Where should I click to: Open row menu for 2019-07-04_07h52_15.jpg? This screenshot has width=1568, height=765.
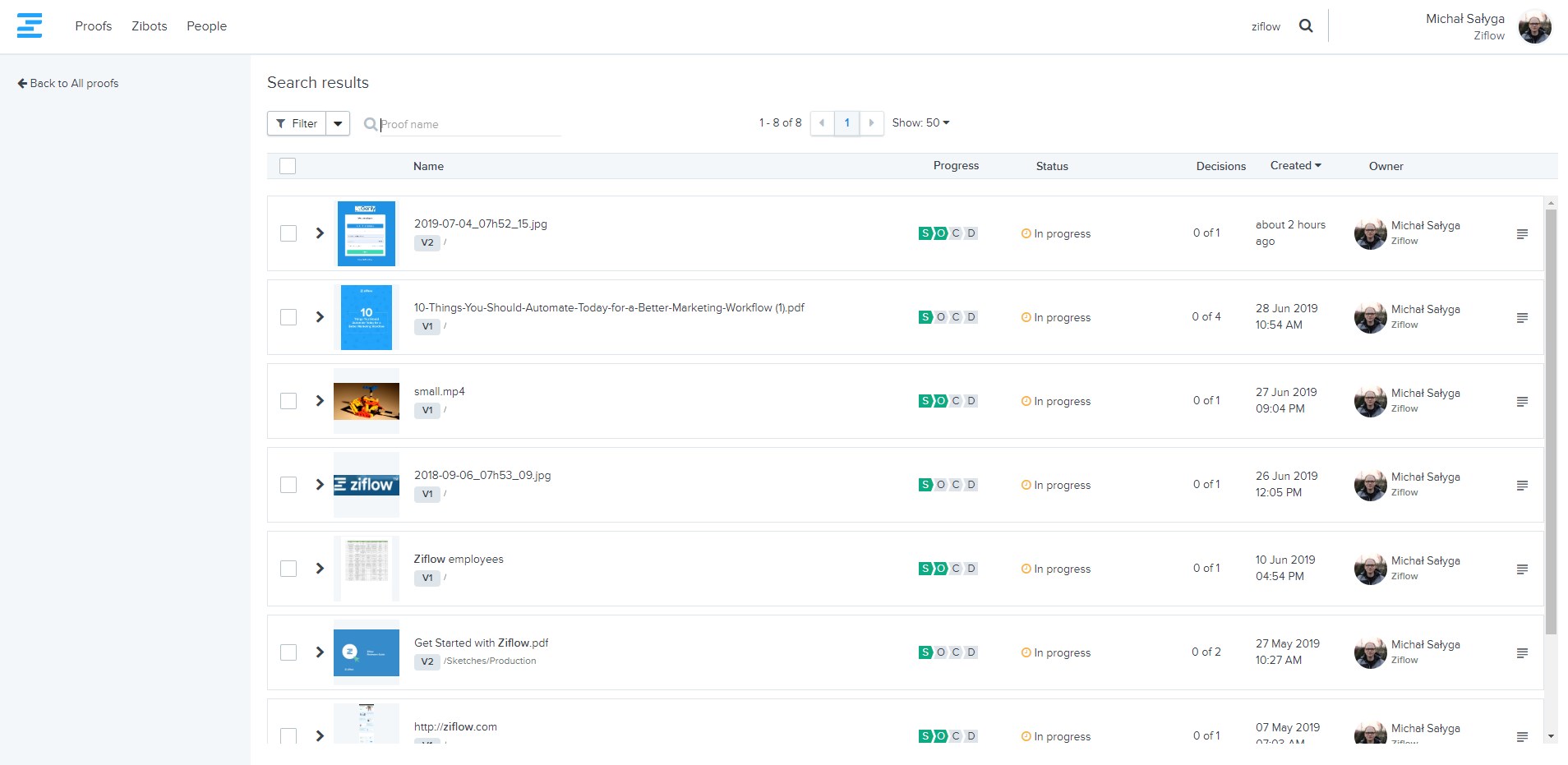point(1522,234)
